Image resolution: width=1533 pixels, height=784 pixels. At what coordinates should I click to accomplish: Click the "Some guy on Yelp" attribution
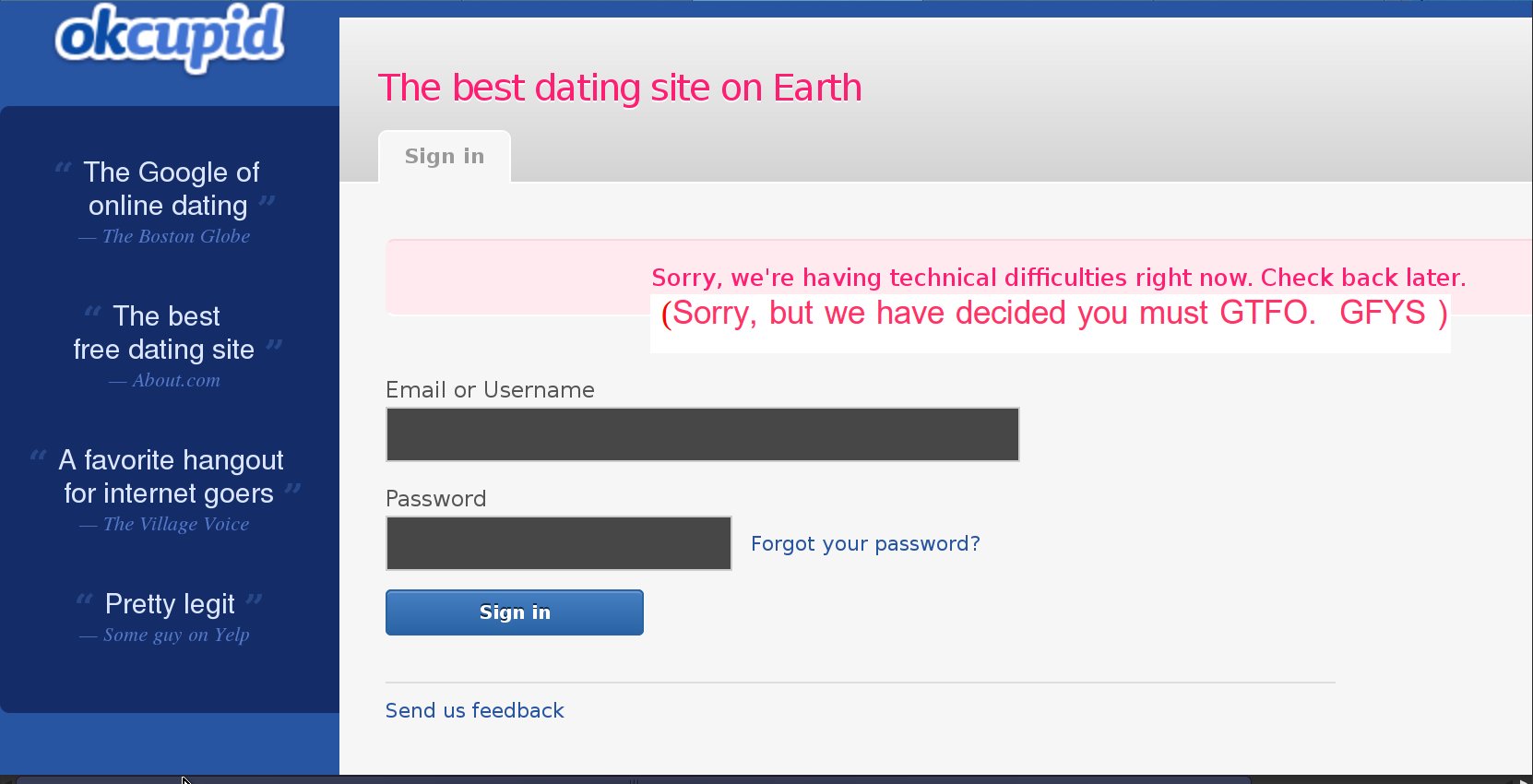(x=175, y=635)
